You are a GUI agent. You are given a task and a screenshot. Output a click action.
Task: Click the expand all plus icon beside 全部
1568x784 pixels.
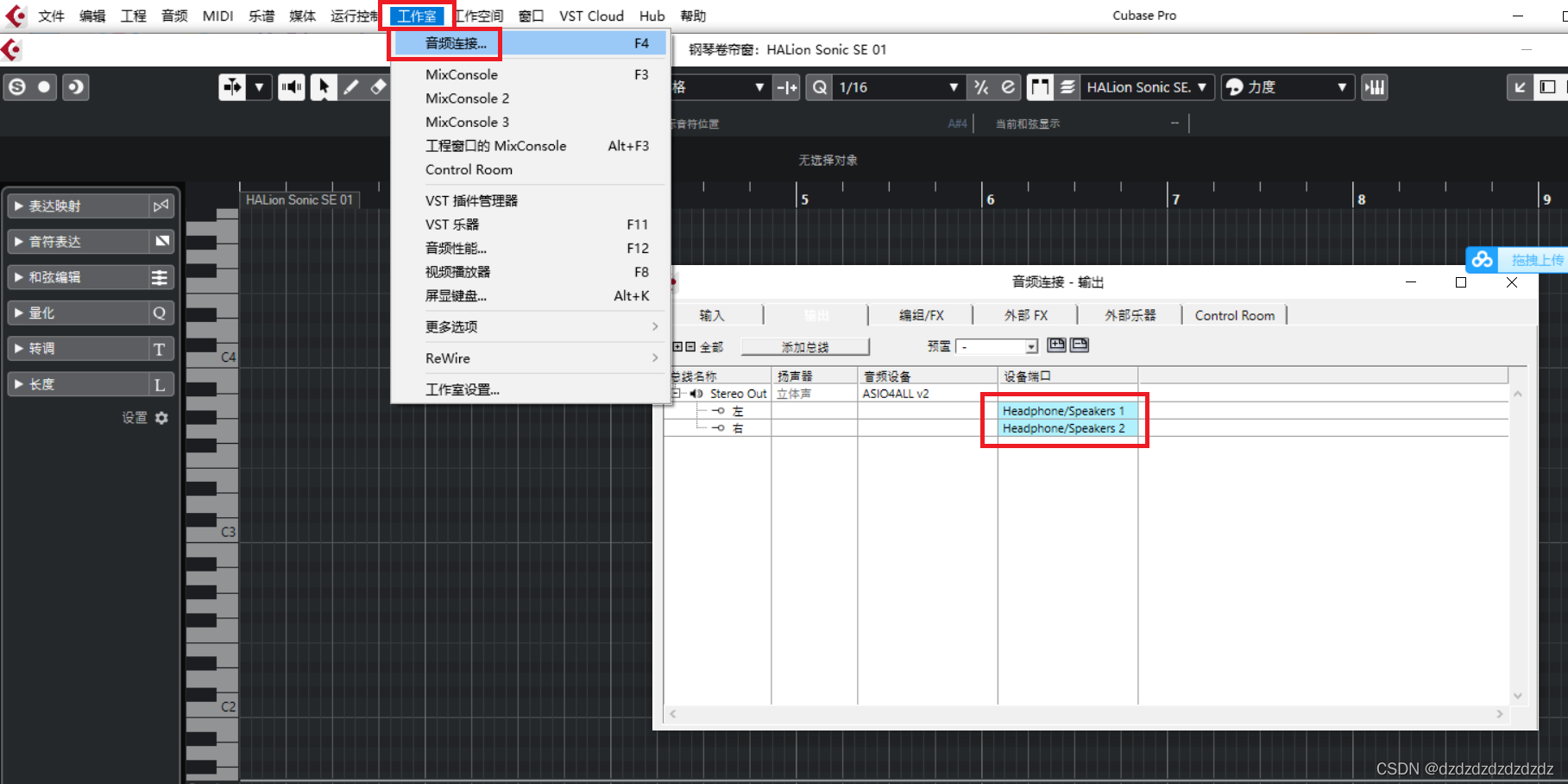677,346
